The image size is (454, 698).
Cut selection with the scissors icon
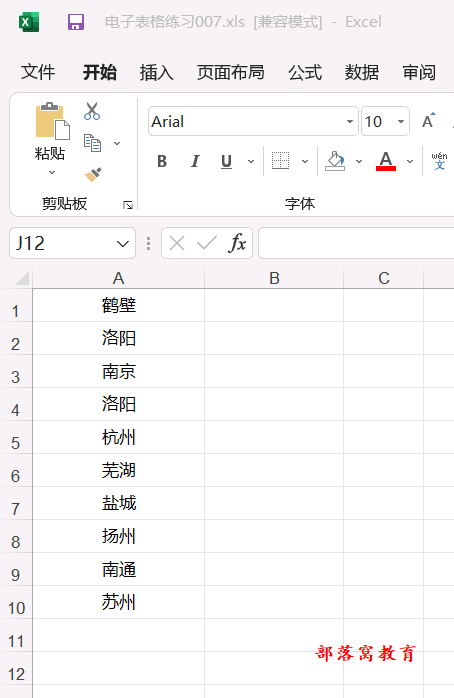(x=92, y=111)
